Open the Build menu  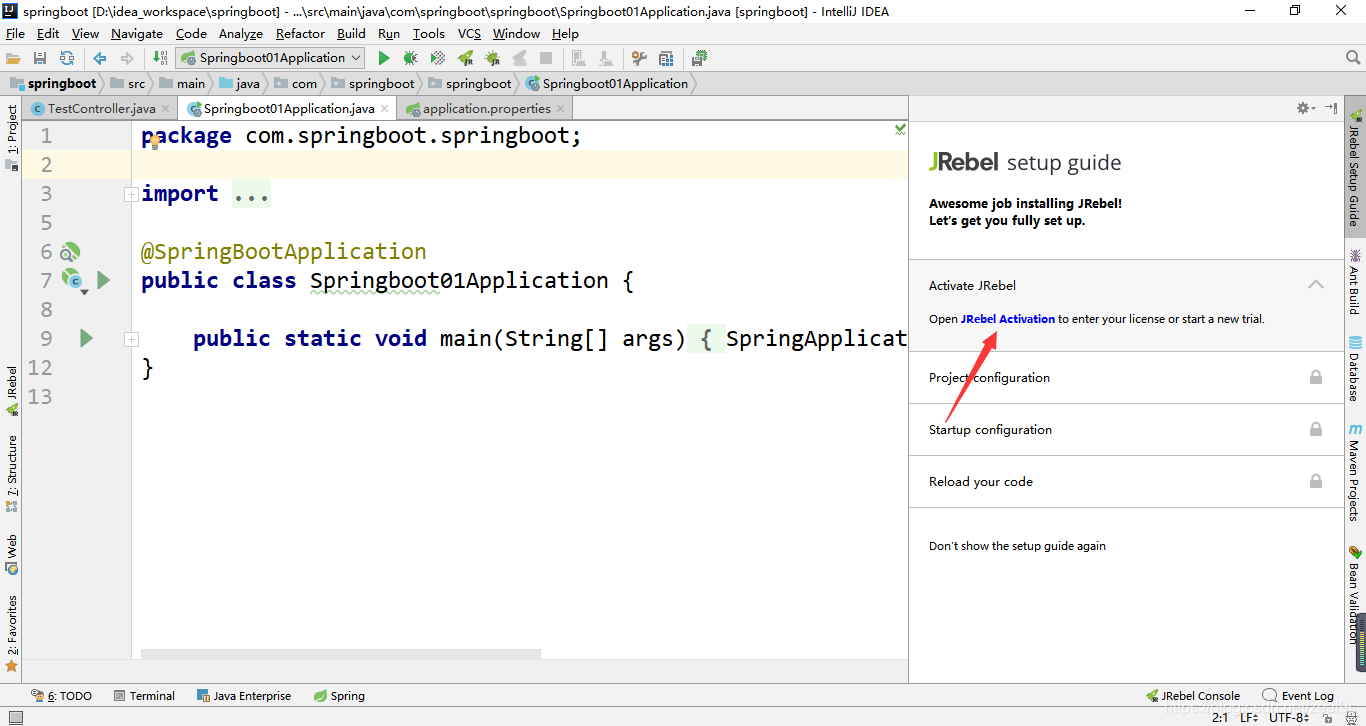pyautogui.click(x=351, y=33)
